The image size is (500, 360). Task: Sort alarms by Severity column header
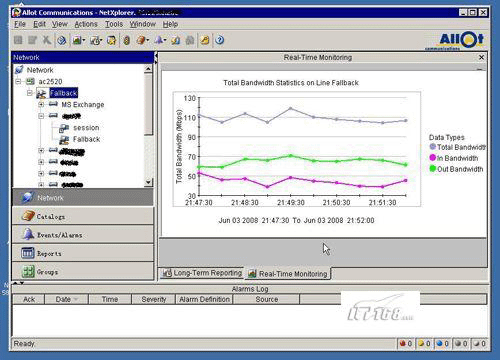tap(154, 299)
